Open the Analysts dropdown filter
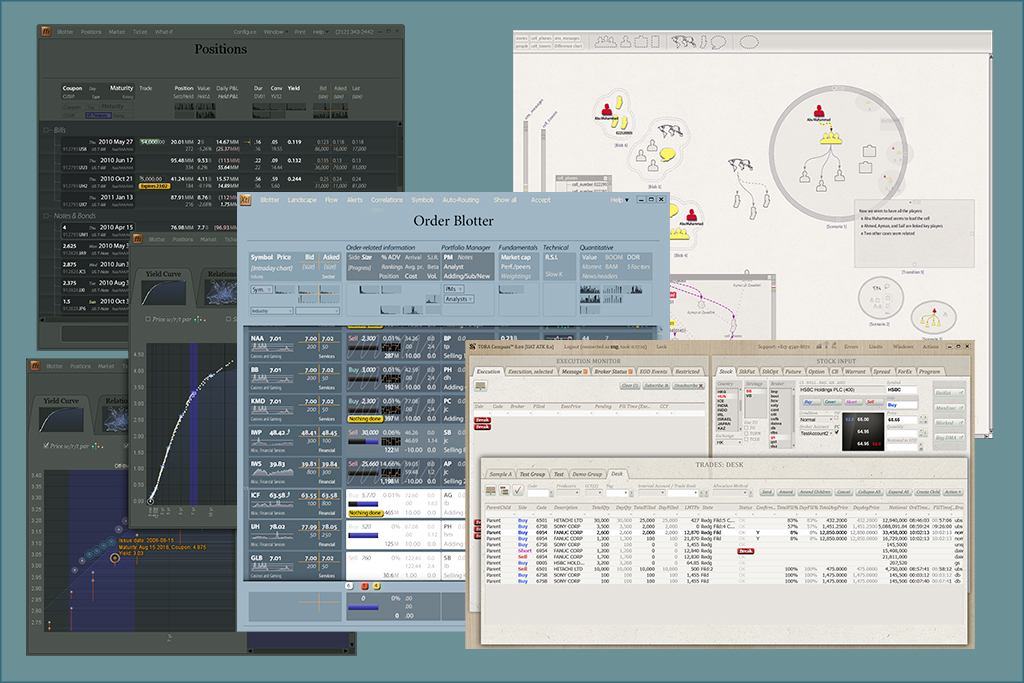This screenshot has height=683, width=1024. [457, 299]
